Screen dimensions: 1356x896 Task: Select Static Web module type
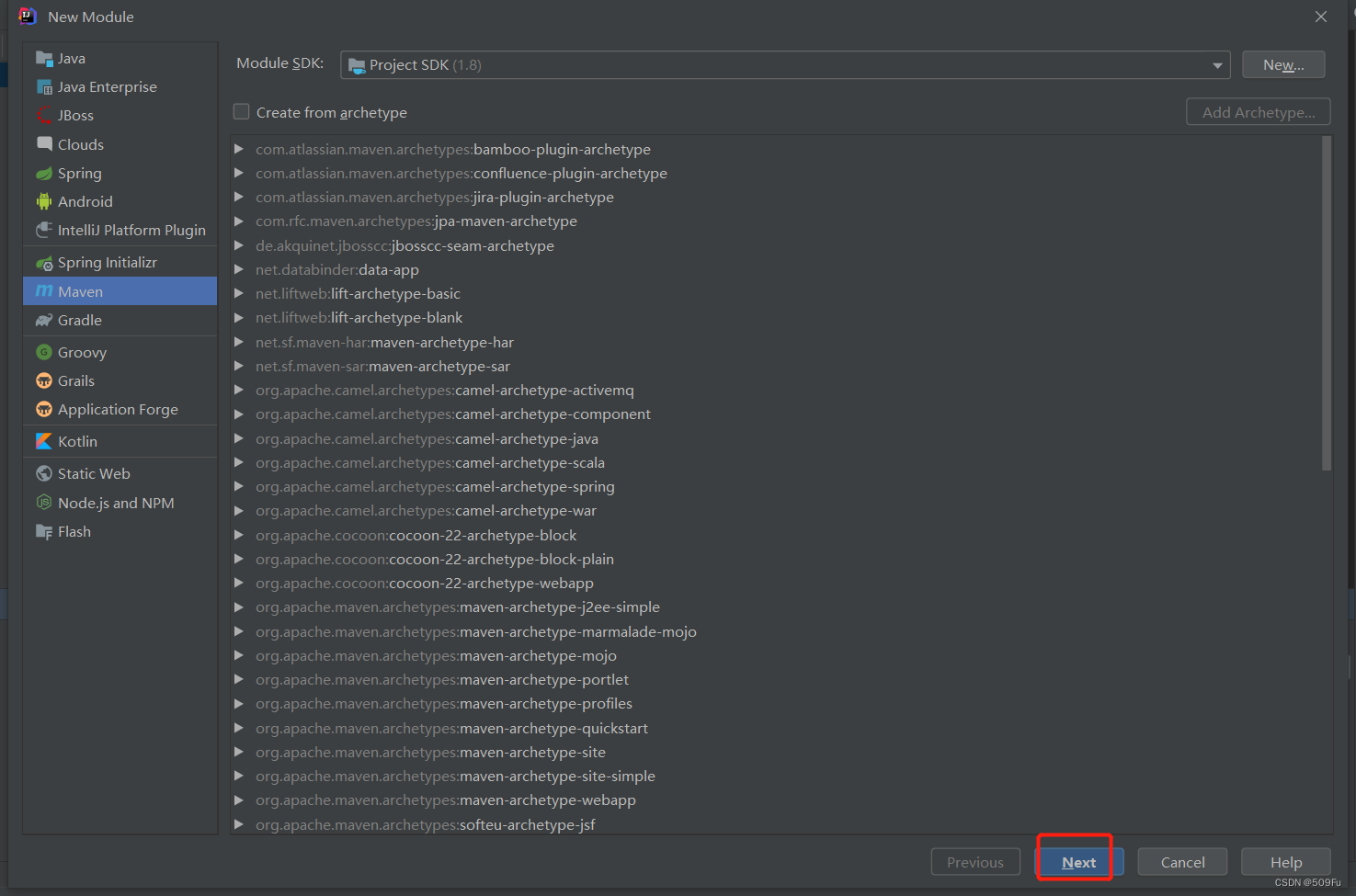(120, 473)
